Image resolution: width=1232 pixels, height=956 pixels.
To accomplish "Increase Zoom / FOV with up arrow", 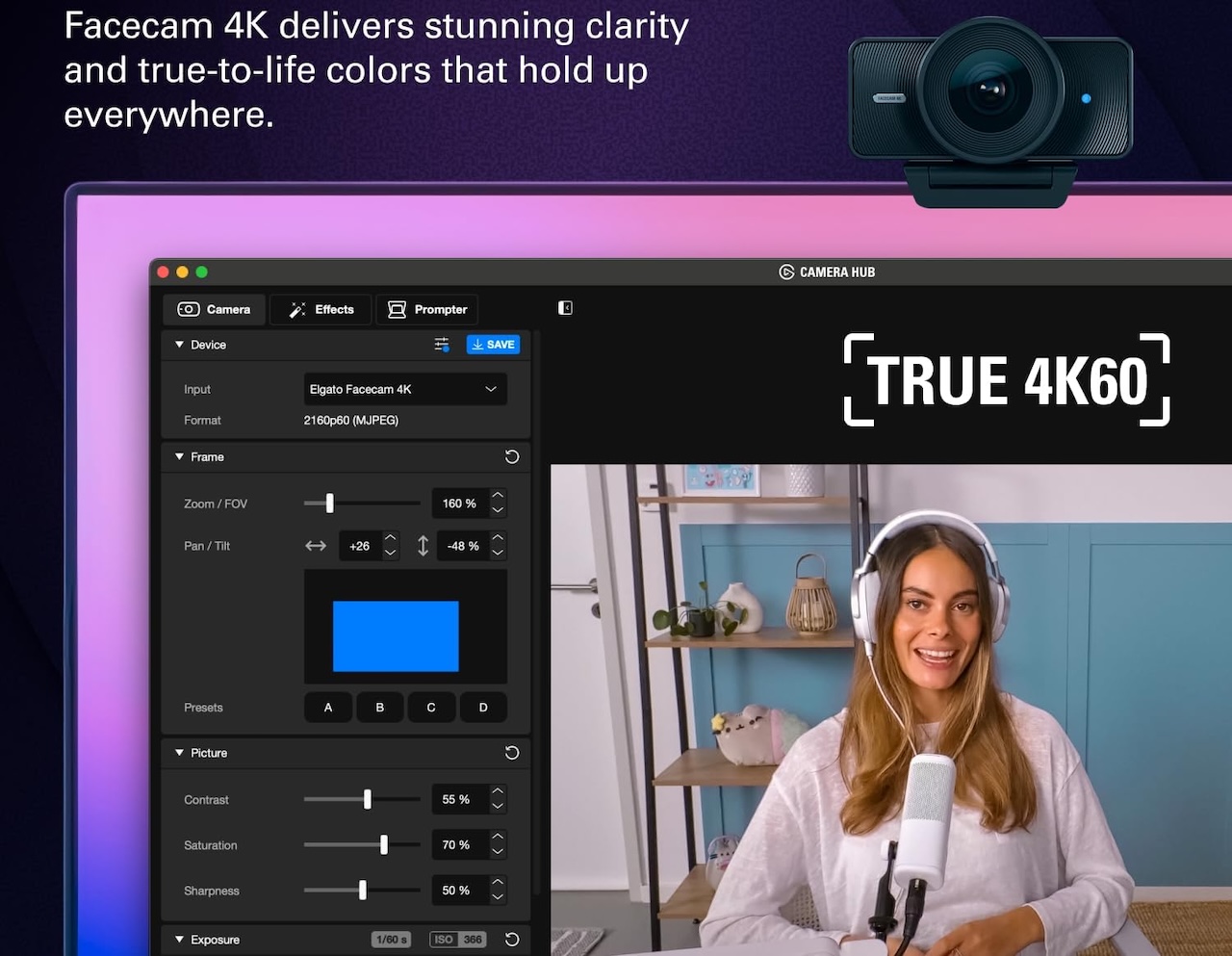I will [498, 496].
